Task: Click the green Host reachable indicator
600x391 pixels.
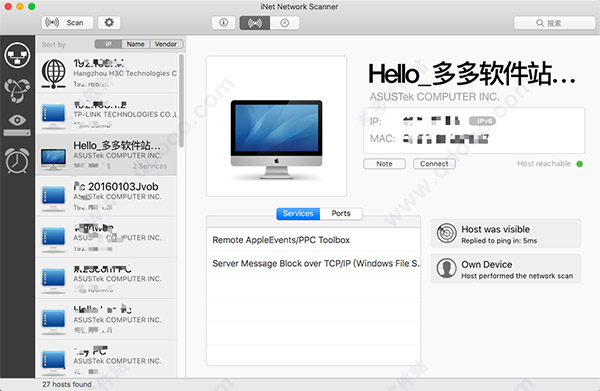Action: pyautogui.click(x=580, y=164)
